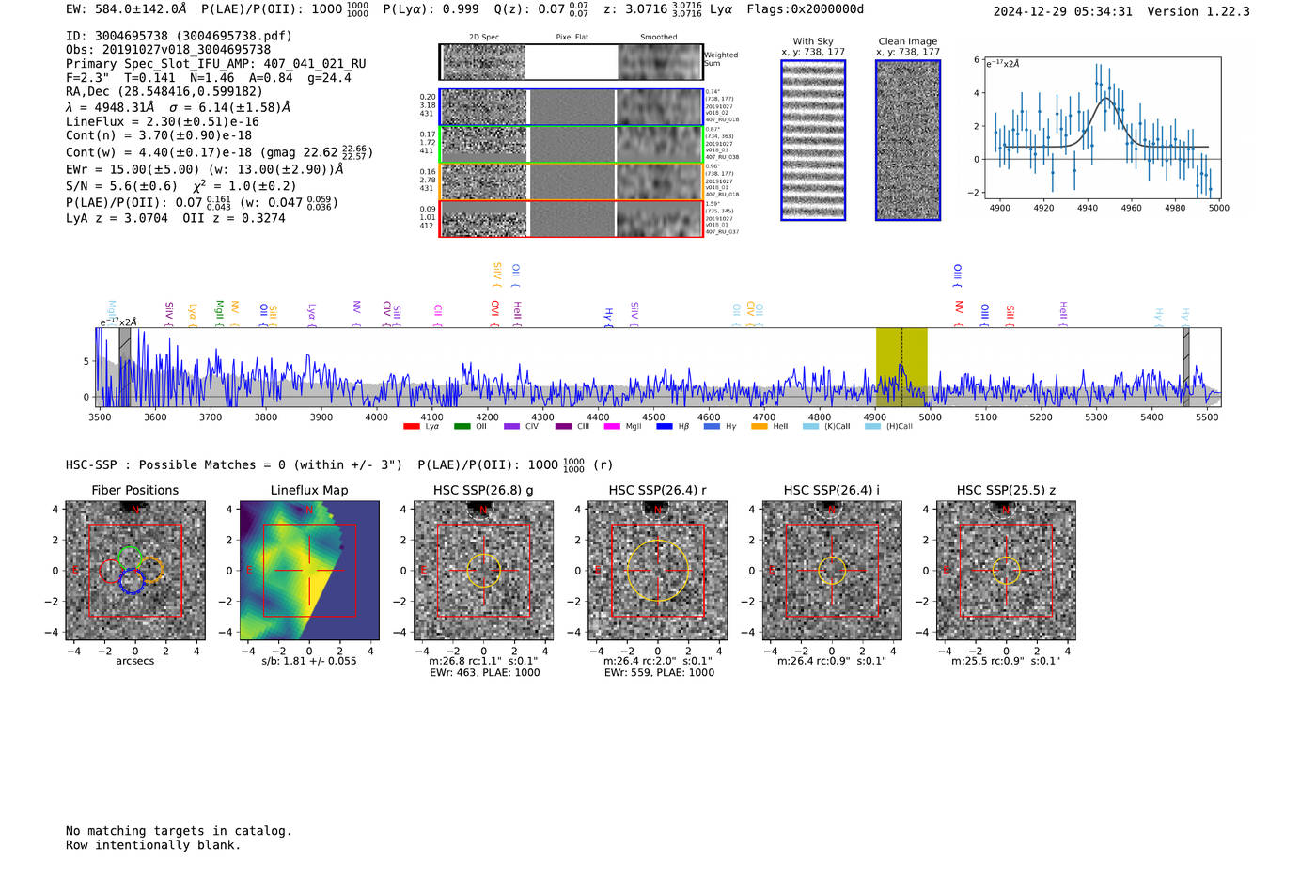Open the HSC SSP(26.4) i cutout
This screenshot has width=1316, height=896.
[832, 571]
